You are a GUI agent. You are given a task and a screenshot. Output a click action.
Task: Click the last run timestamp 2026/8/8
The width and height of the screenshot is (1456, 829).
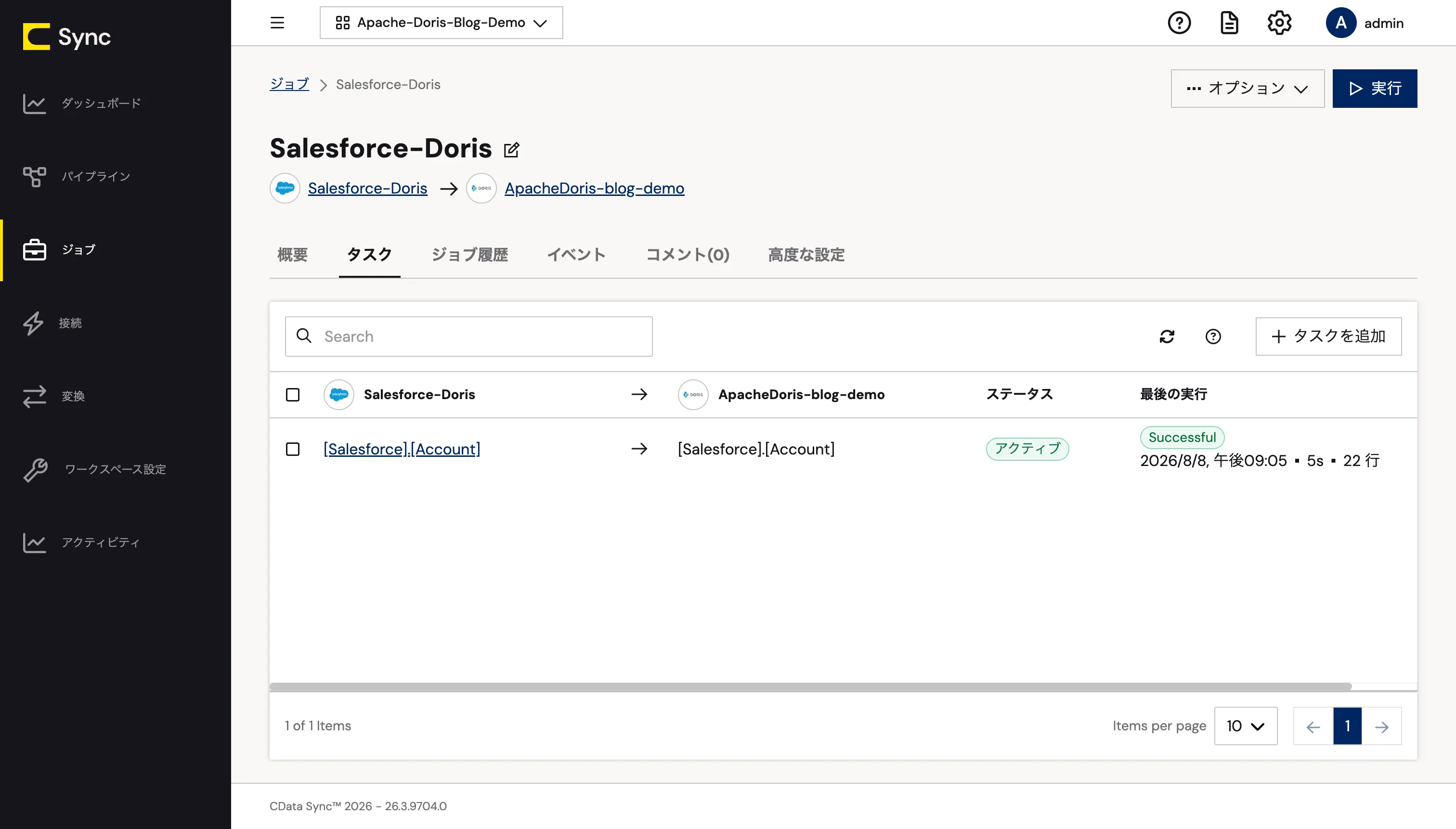[x=1213, y=461]
